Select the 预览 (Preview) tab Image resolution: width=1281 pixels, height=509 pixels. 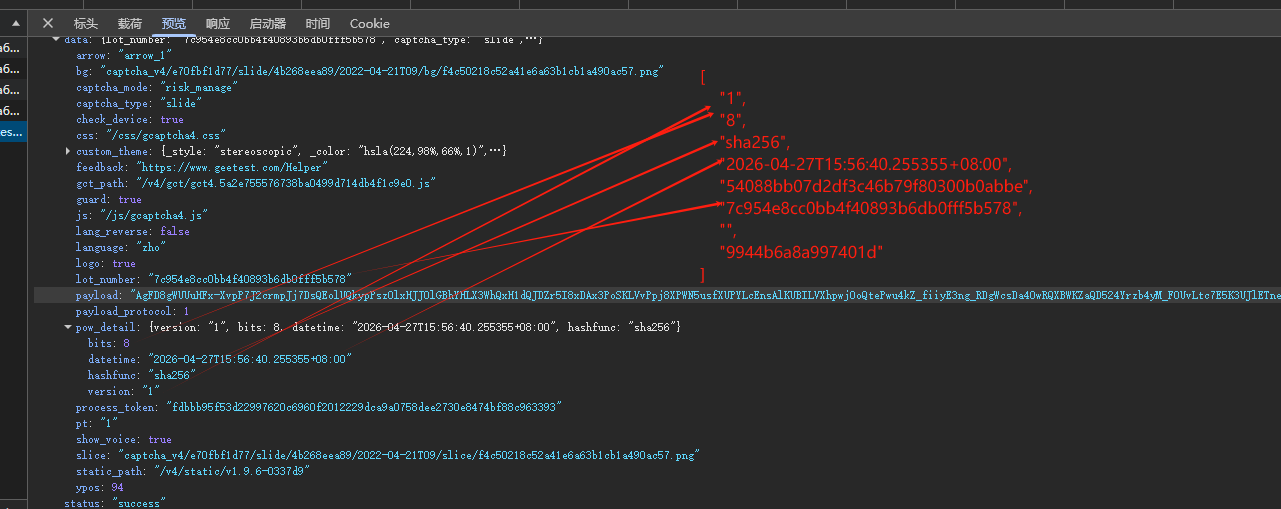tap(174, 23)
